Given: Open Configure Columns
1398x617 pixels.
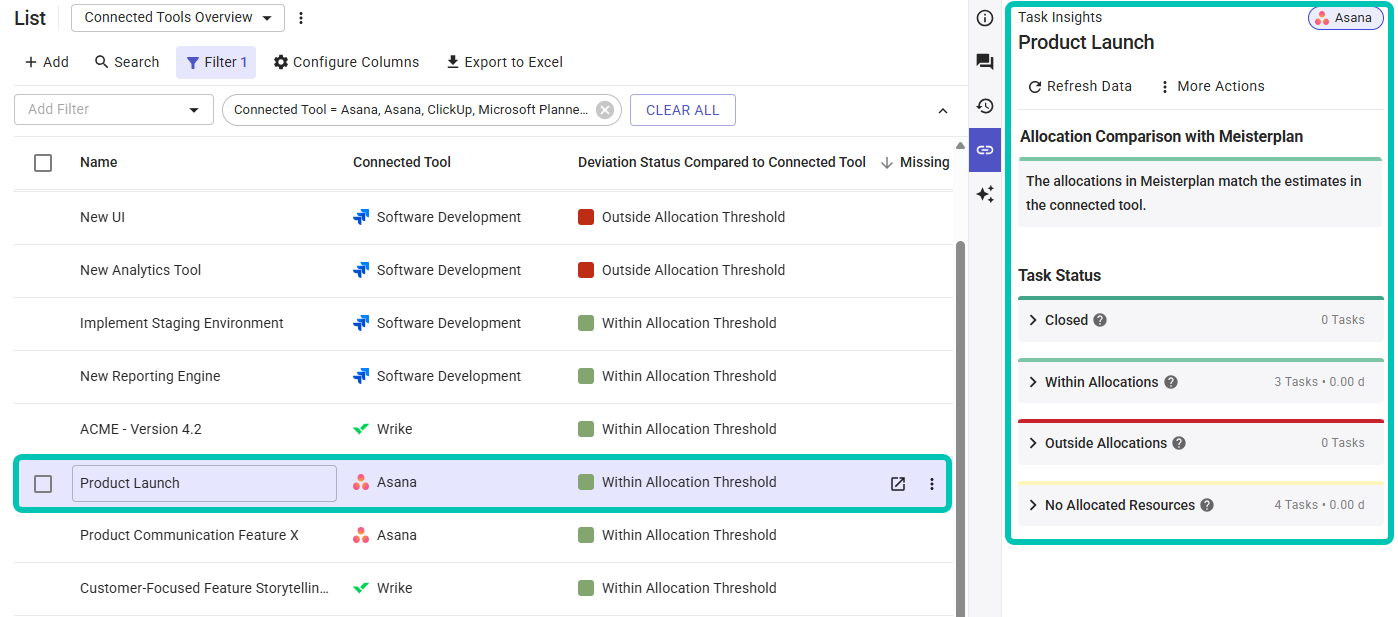Looking at the screenshot, I should (x=346, y=62).
